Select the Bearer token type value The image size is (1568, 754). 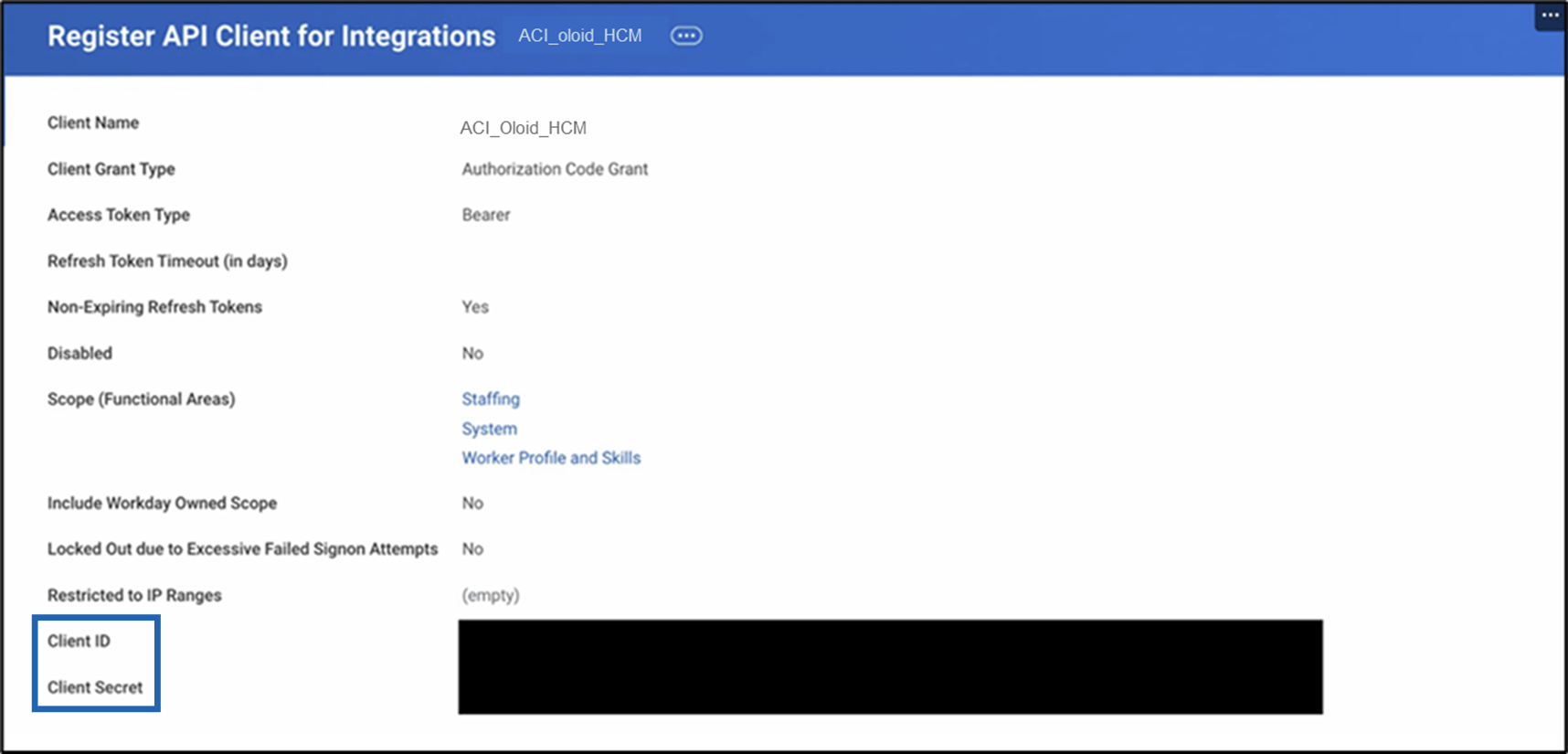coord(486,215)
